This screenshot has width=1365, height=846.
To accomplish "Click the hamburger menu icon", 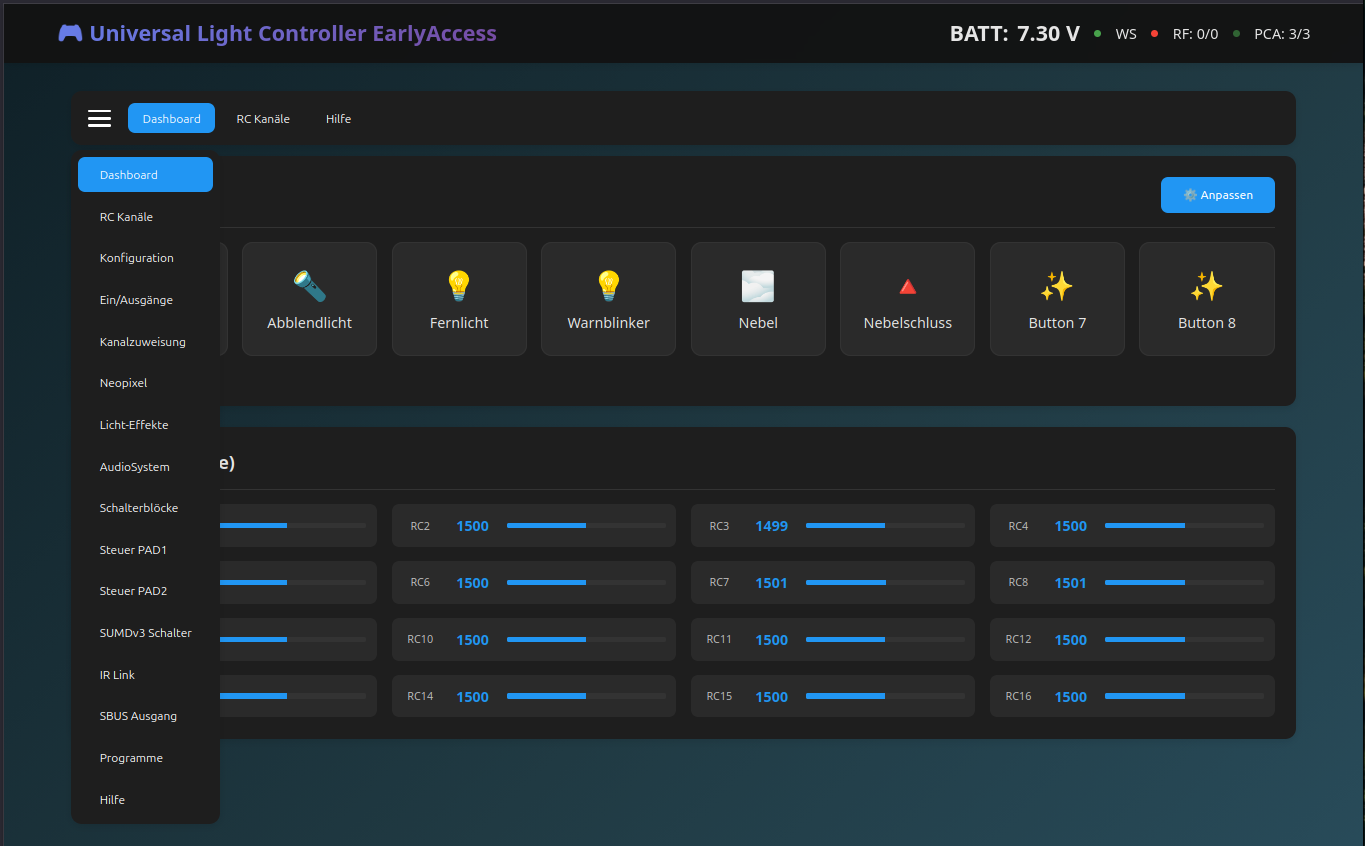I will tap(99, 118).
